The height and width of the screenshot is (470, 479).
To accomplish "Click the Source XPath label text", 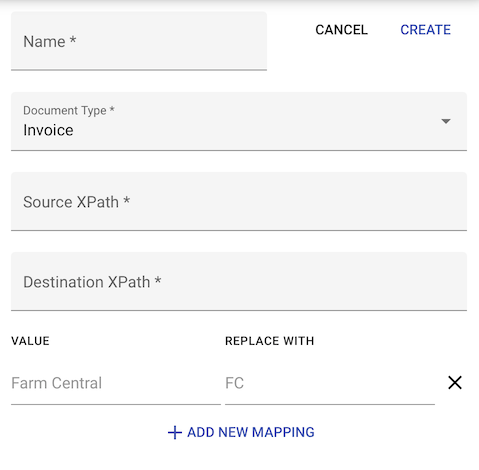I will tap(76, 202).
